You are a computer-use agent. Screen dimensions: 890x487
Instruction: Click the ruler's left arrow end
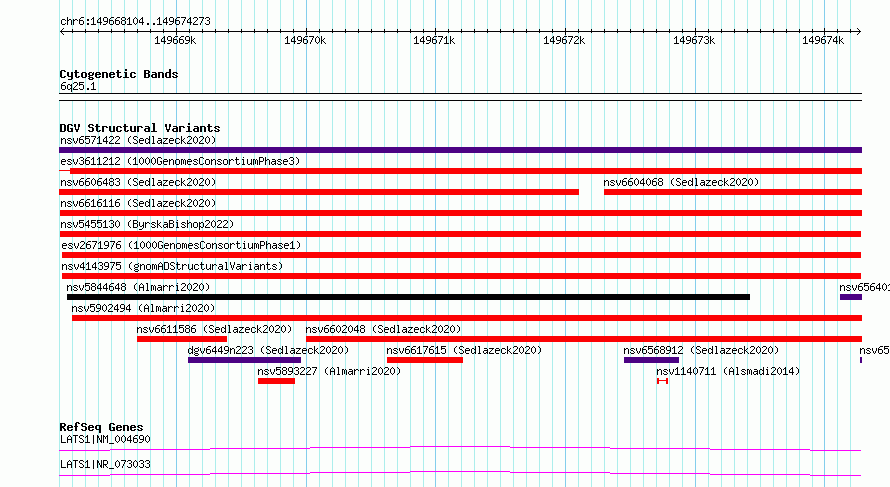tap(62, 31)
